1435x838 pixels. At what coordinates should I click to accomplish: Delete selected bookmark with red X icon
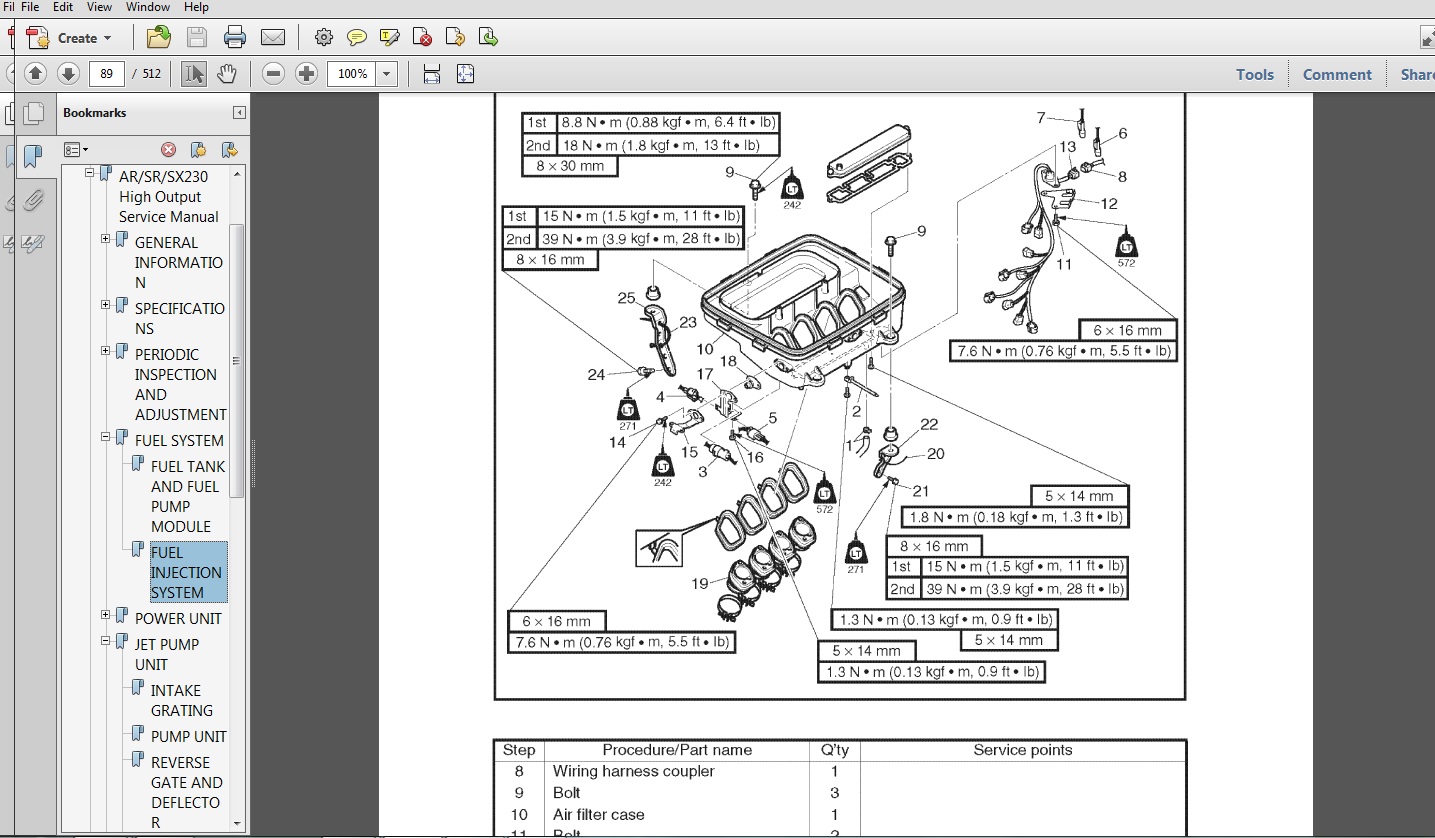pos(168,150)
